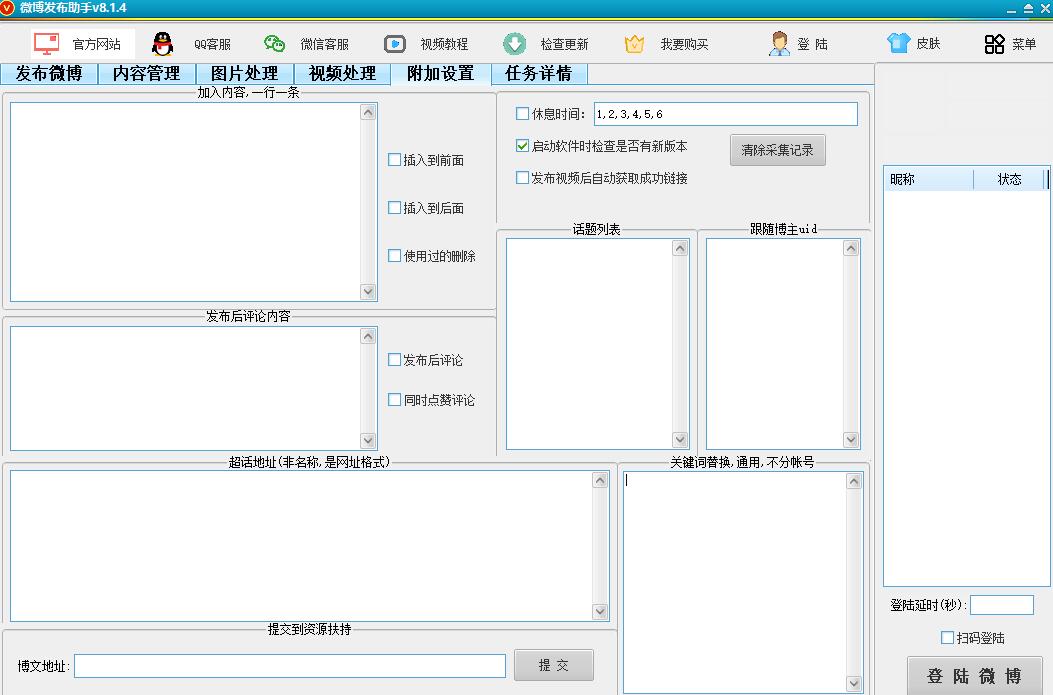
Task: Open the 菜单 grid icon
Action: 994,44
